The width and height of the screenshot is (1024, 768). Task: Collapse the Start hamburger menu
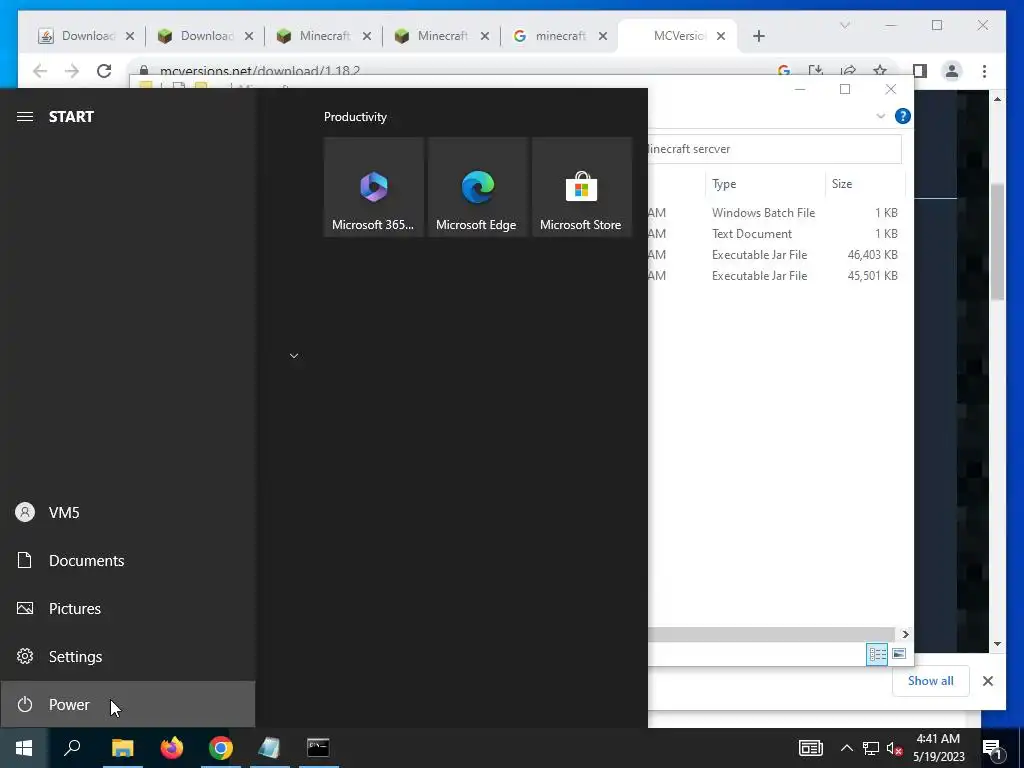tap(25, 116)
